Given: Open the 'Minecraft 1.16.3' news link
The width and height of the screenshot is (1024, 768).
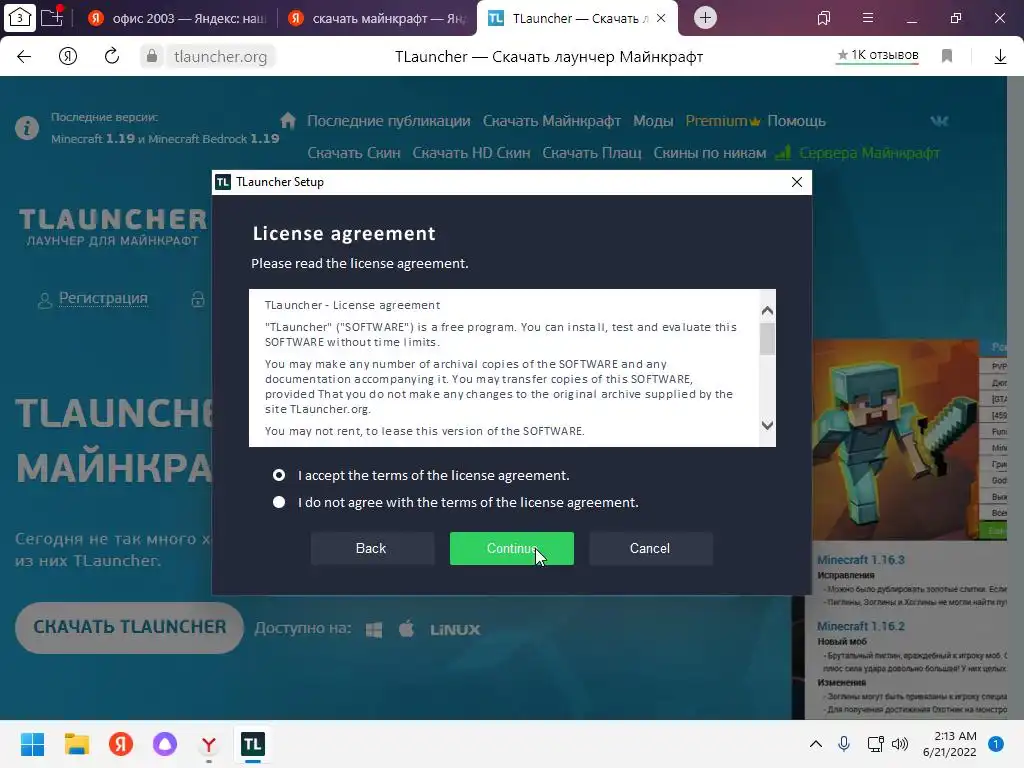Looking at the screenshot, I should point(861,560).
